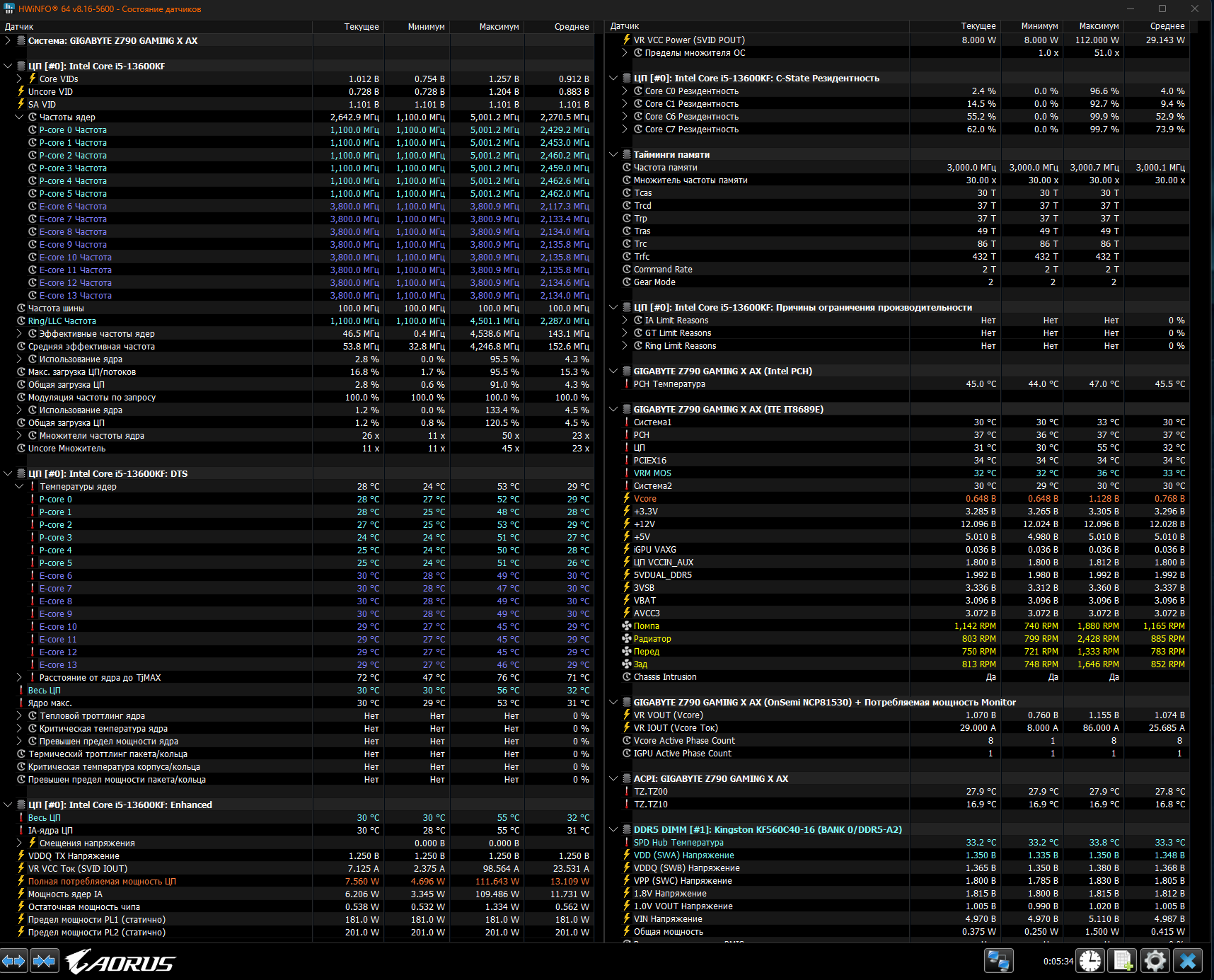This screenshot has width=1214, height=980.
Task: Select the Пределы множителя OC row
Action: click(898, 52)
